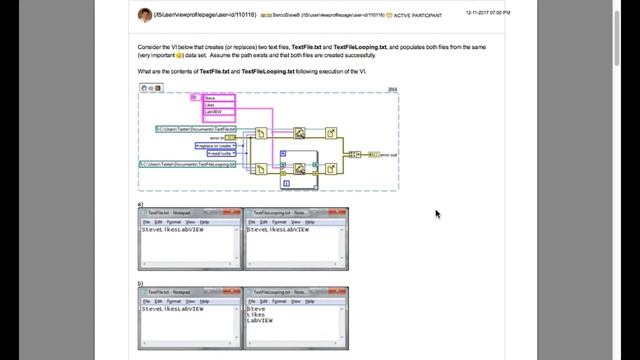
Task: Select the lower Close File node
Action: point(331,169)
